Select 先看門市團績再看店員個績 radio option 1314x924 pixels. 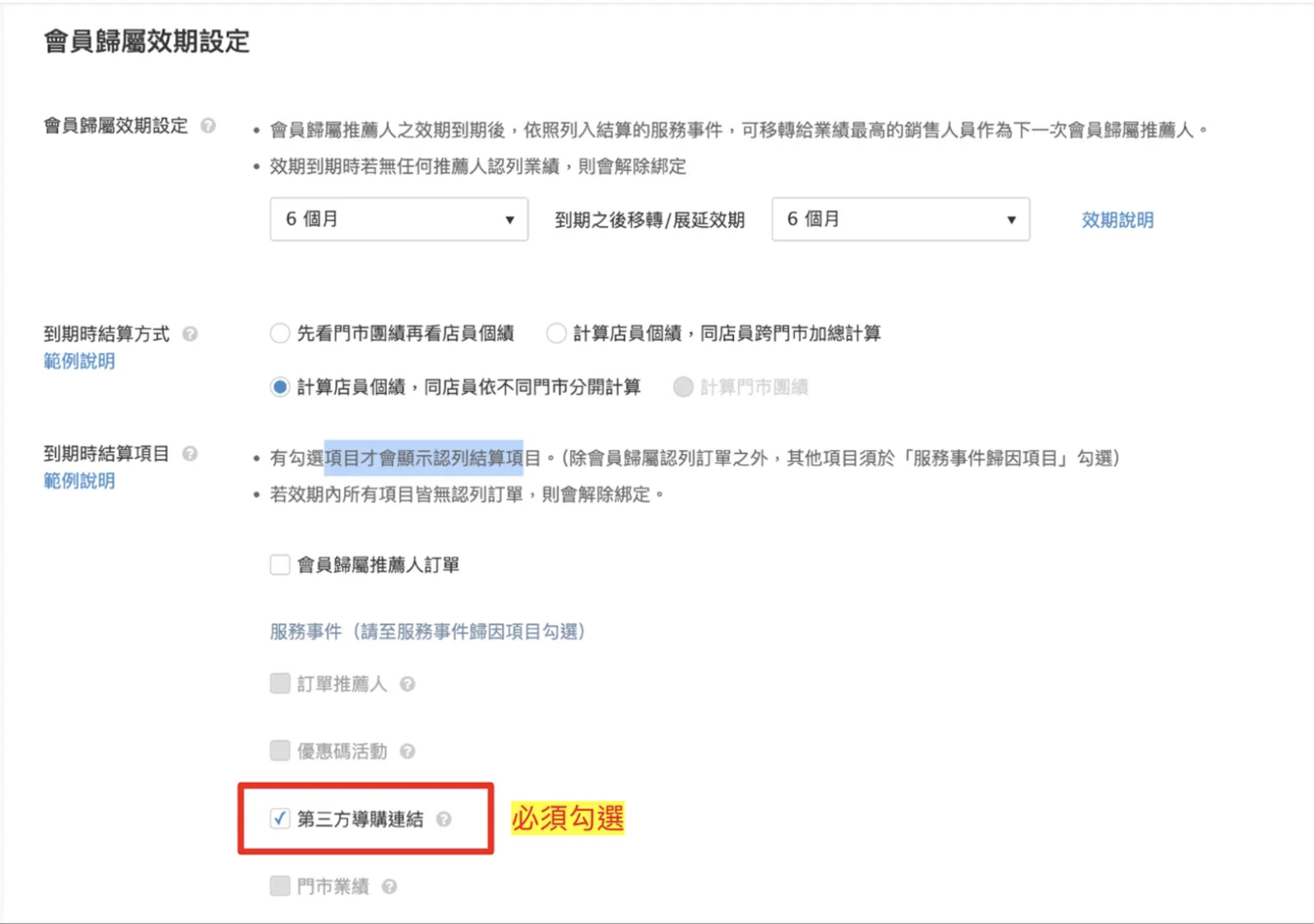click(x=280, y=334)
